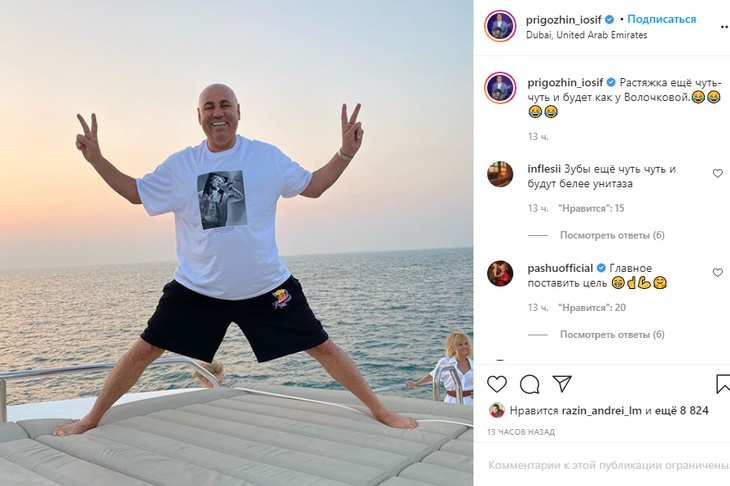Expand replies under the inflesii comment
The height and width of the screenshot is (486, 730).
pos(612,235)
